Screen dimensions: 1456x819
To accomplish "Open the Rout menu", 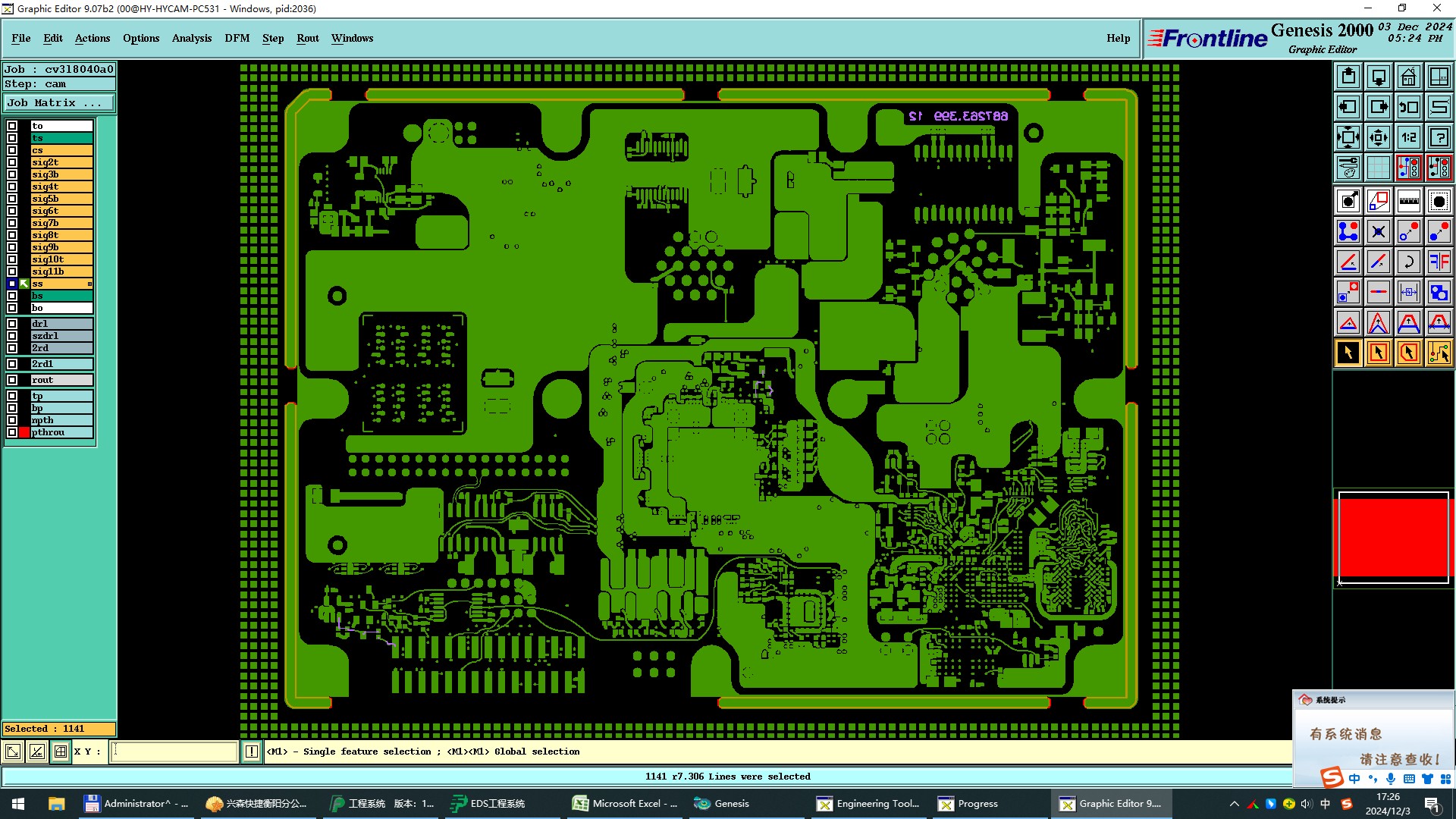I will (307, 38).
